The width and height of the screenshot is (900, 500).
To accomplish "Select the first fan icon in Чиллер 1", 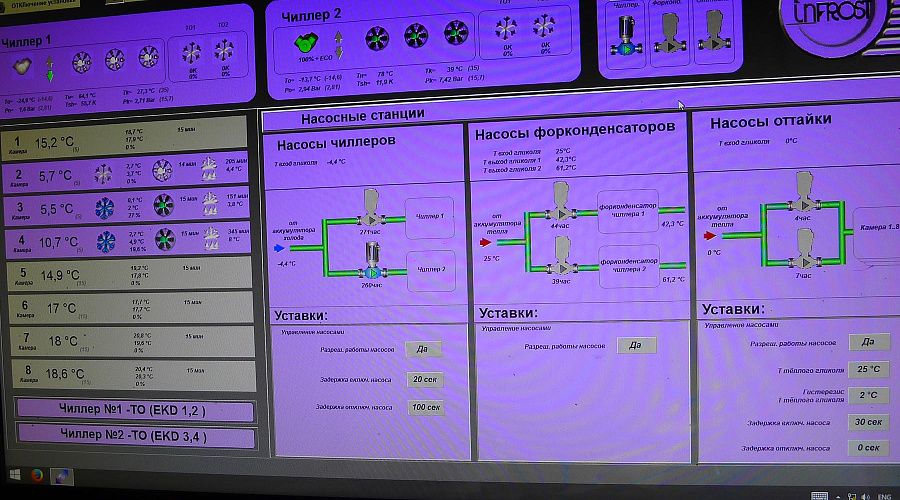I will pyautogui.click(x=81, y=63).
